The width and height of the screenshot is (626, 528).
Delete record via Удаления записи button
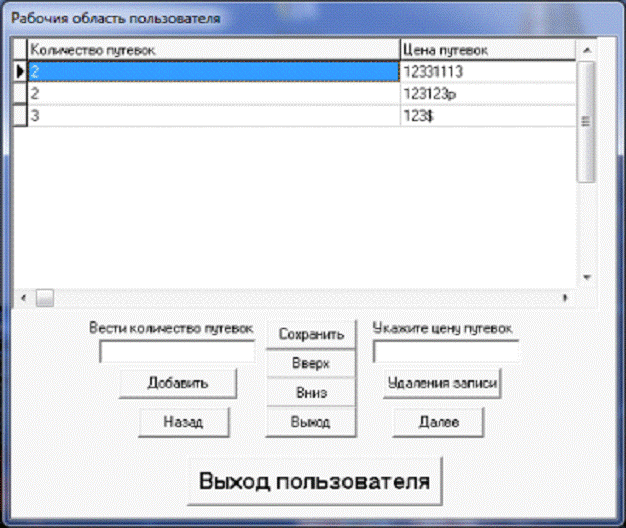(442, 383)
